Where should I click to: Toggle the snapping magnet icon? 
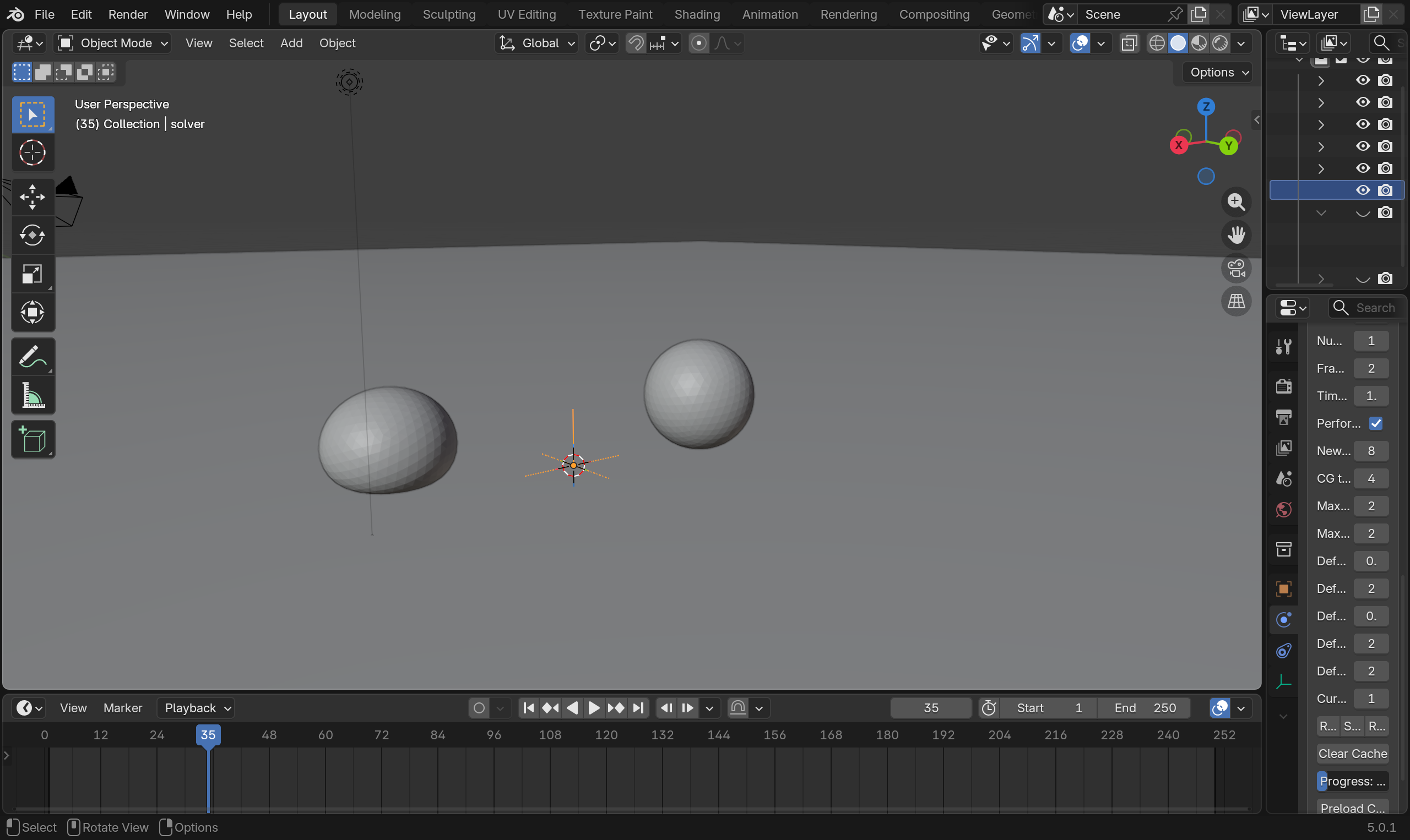[636, 43]
